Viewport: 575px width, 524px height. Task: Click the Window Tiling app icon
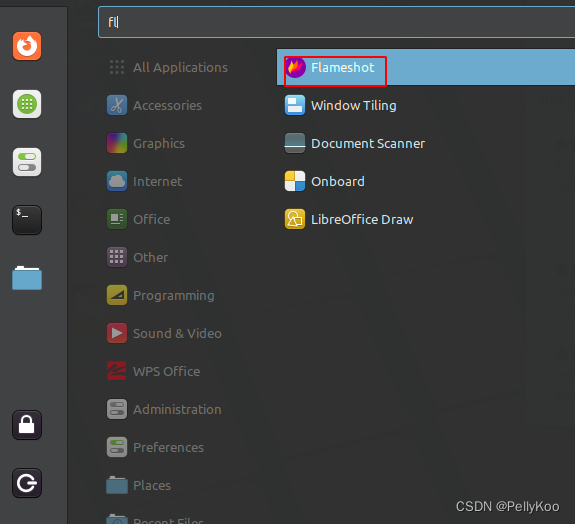[295, 105]
